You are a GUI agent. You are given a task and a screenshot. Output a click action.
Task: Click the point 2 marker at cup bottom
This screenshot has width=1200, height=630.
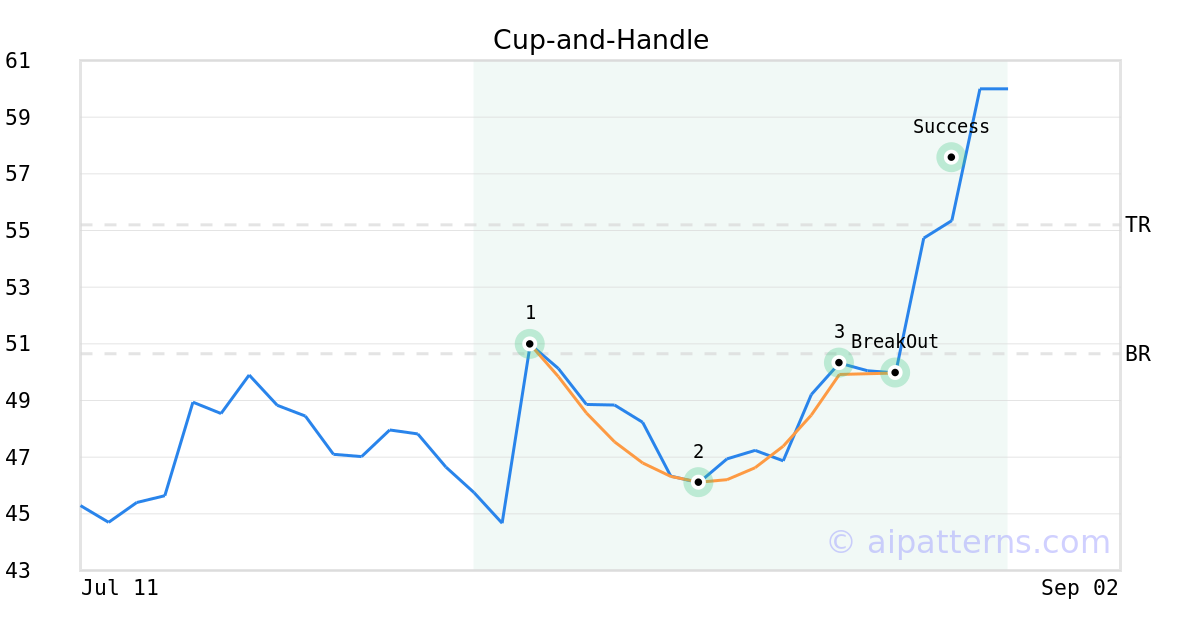[x=698, y=482]
